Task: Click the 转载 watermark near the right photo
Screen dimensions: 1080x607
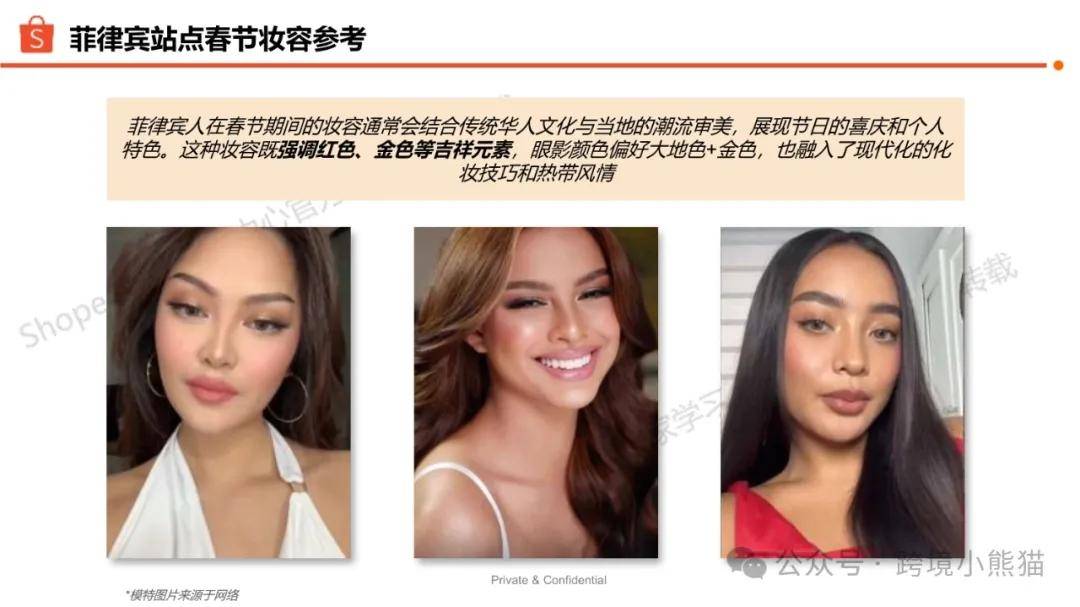Action: pos(990,274)
